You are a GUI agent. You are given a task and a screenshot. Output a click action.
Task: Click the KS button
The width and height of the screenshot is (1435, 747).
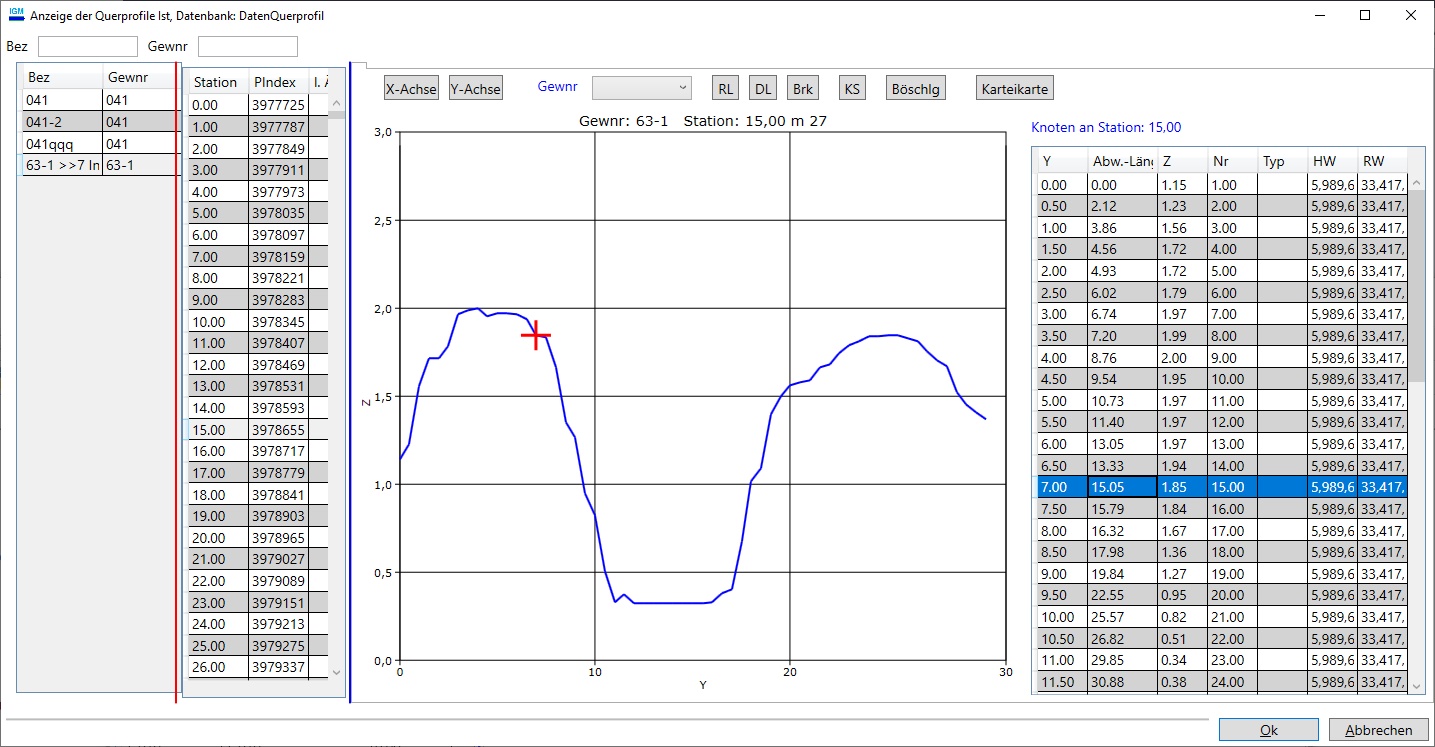[851, 89]
